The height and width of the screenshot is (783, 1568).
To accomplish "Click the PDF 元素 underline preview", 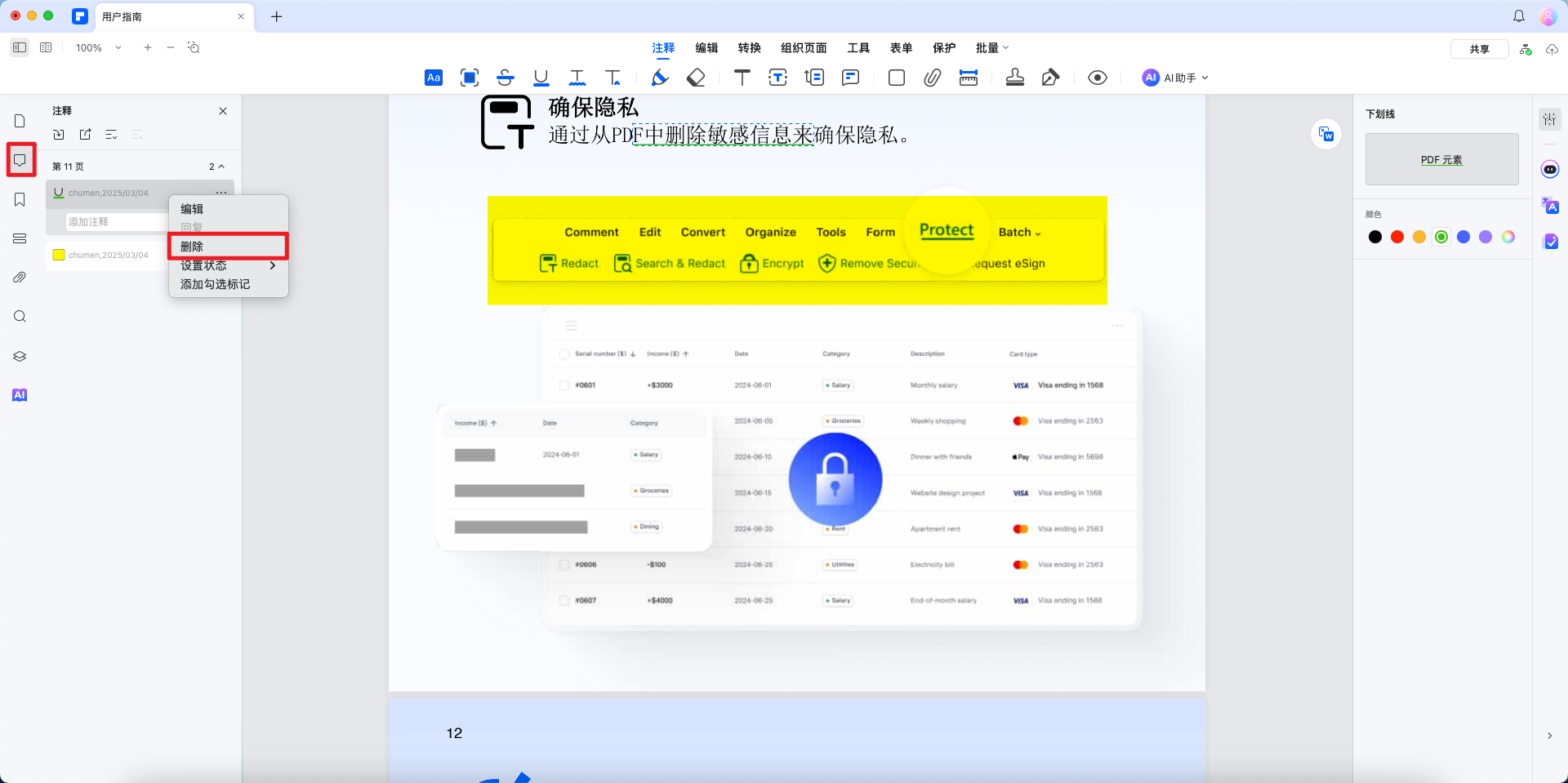I will (1441, 159).
